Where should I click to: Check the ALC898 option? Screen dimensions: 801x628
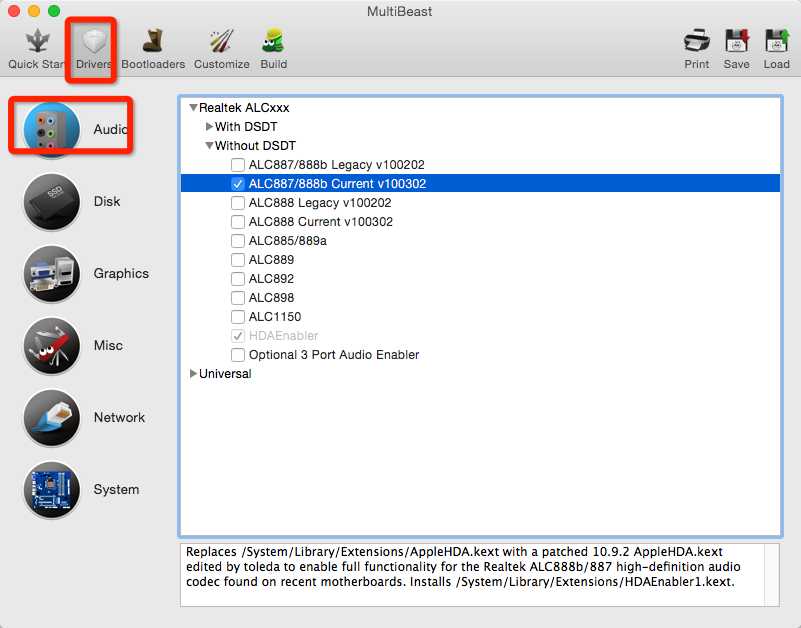[238, 297]
